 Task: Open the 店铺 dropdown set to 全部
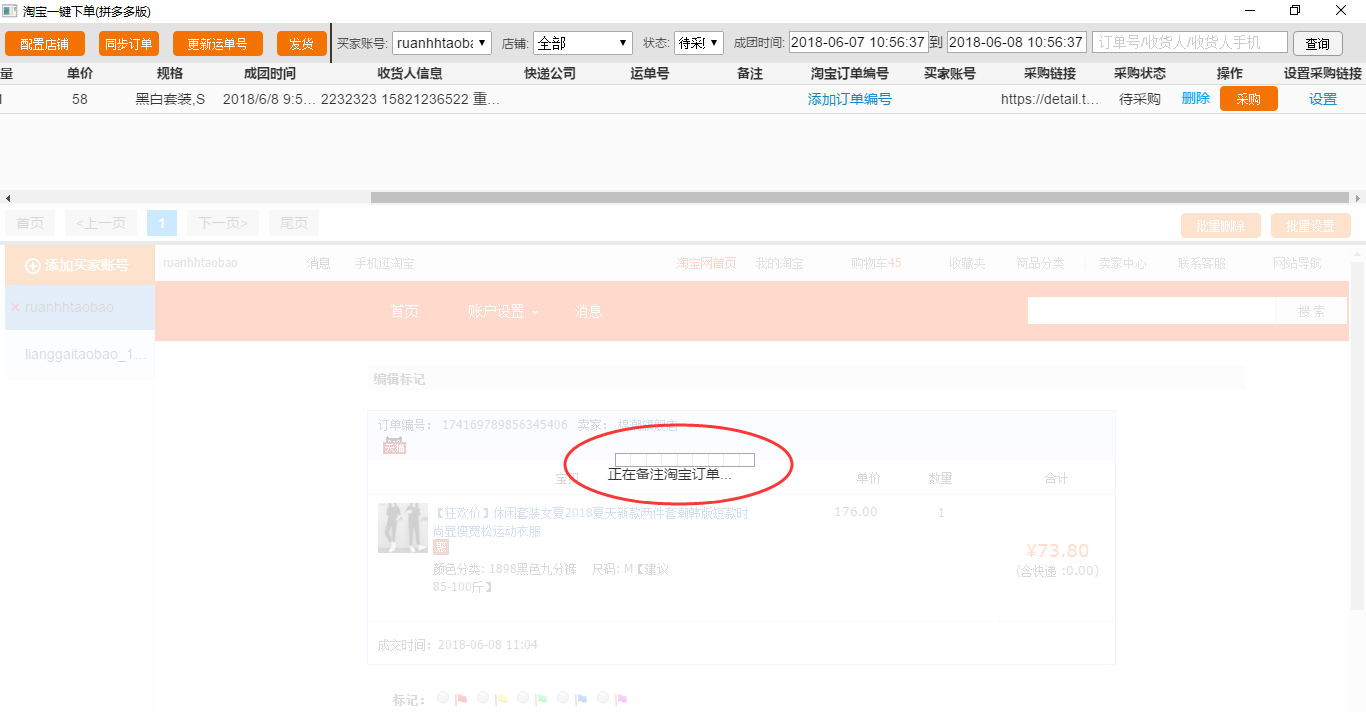[583, 43]
